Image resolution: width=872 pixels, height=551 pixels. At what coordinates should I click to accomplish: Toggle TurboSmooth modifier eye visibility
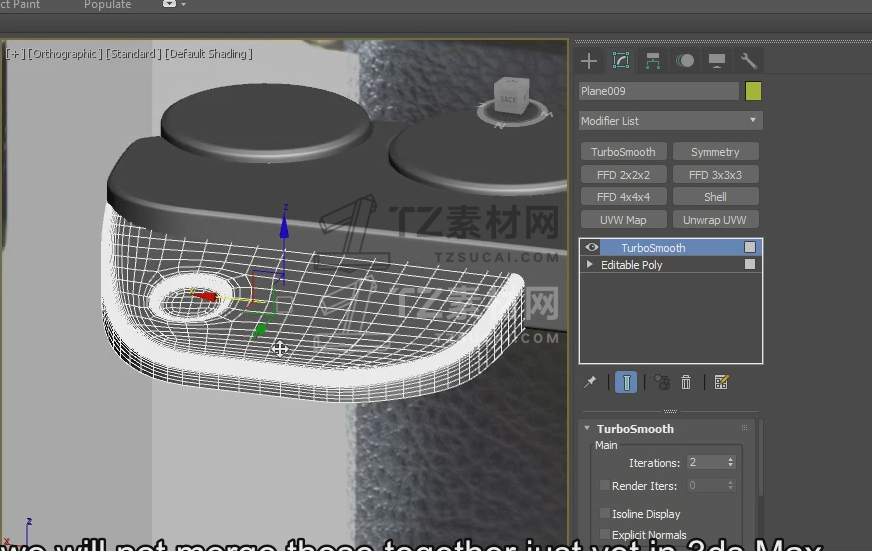pos(592,247)
